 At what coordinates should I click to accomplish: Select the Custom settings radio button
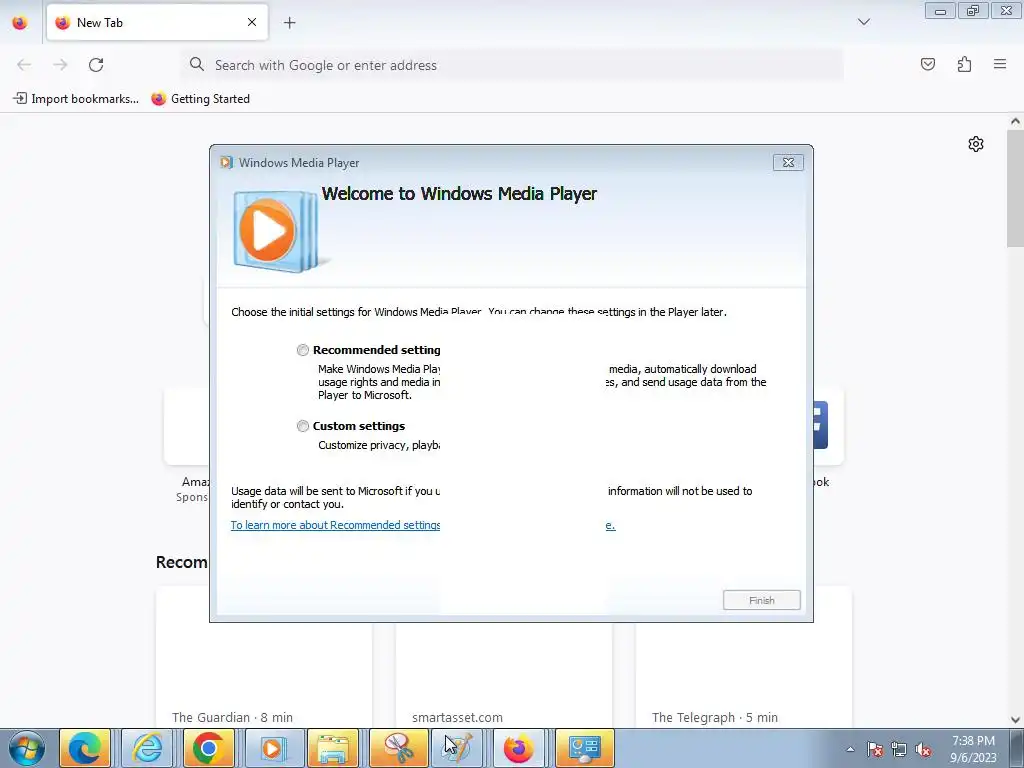302,426
